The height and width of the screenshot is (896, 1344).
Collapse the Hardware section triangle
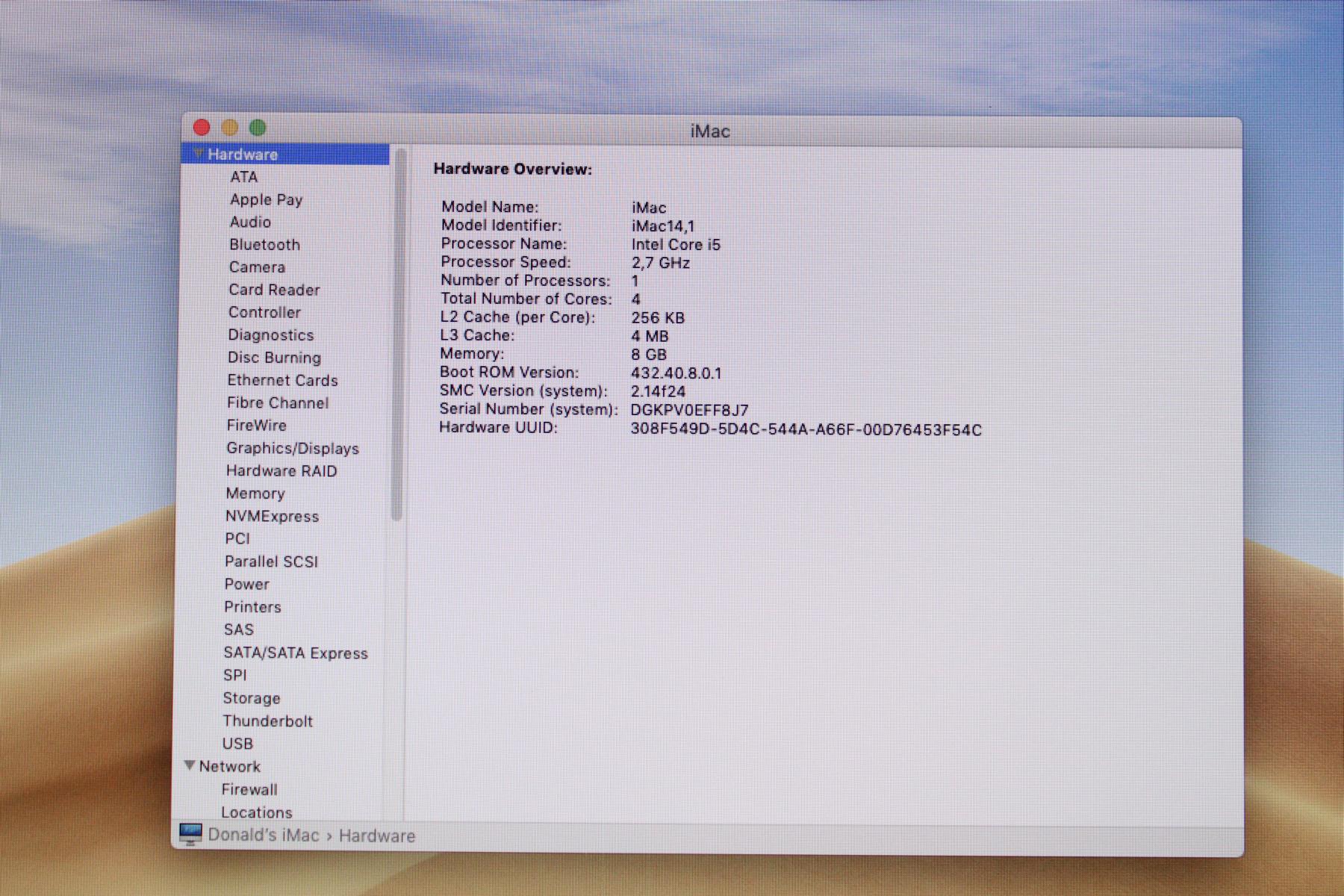198,154
